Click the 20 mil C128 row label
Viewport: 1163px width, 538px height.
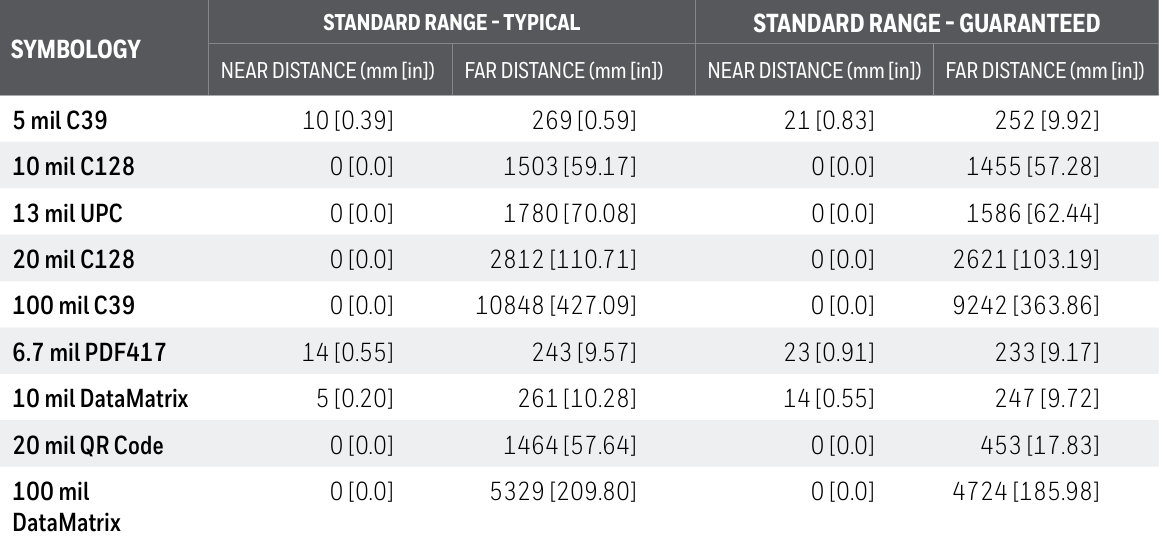73,260
